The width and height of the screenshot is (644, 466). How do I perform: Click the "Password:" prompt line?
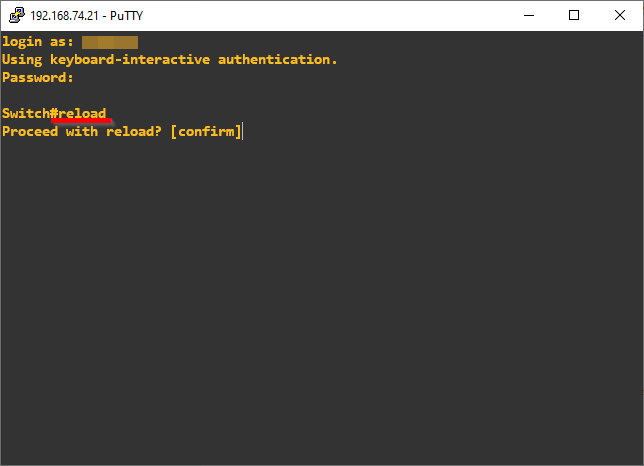pos(38,77)
